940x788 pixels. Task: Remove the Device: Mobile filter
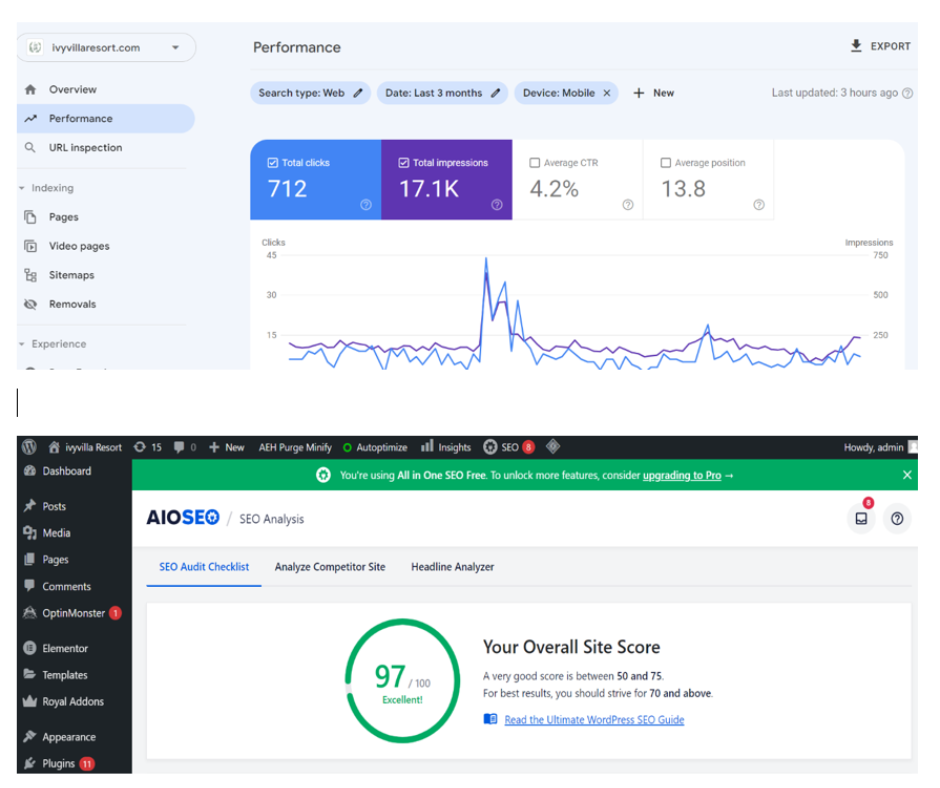(x=607, y=93)
